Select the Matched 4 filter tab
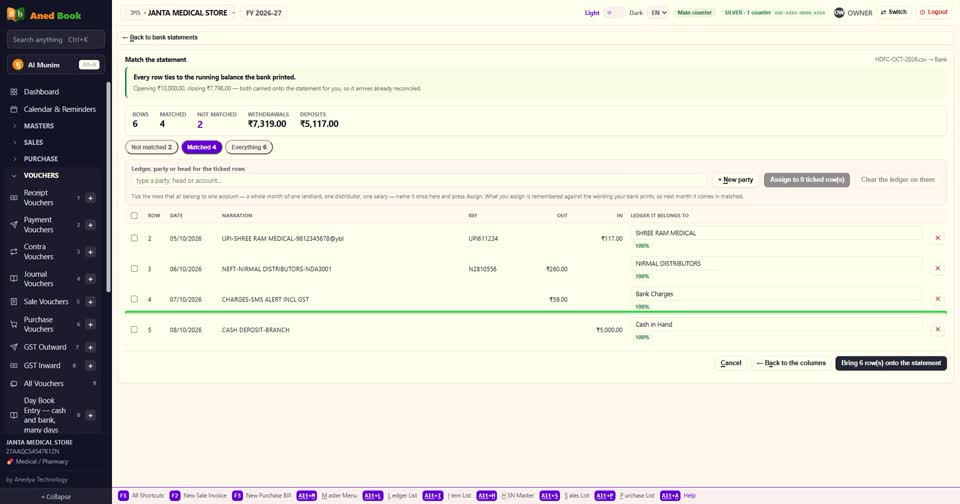Viewport: 960px width, 504px height. click(201, 147)
